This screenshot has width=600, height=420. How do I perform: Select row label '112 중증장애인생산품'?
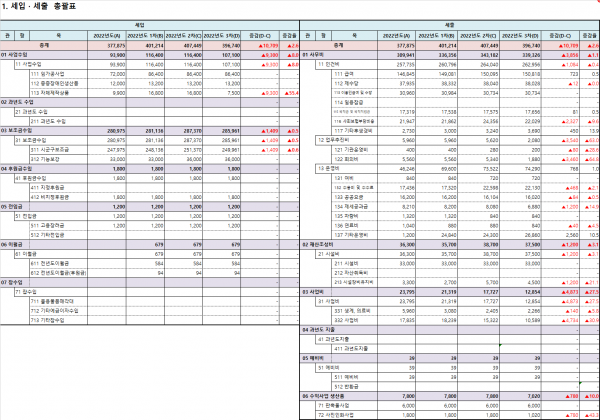[54, 83]
